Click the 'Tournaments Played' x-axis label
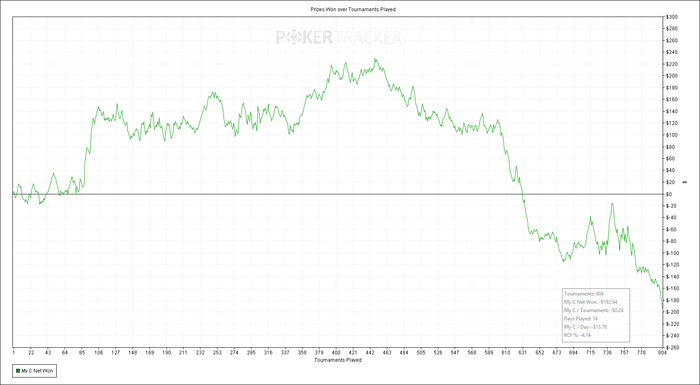700x385 pixels. pos(338,360)
